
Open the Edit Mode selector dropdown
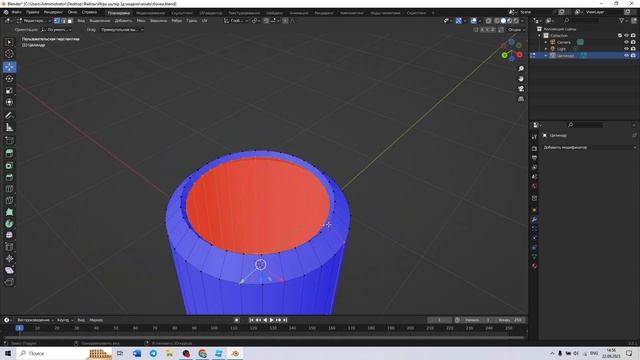34,20
